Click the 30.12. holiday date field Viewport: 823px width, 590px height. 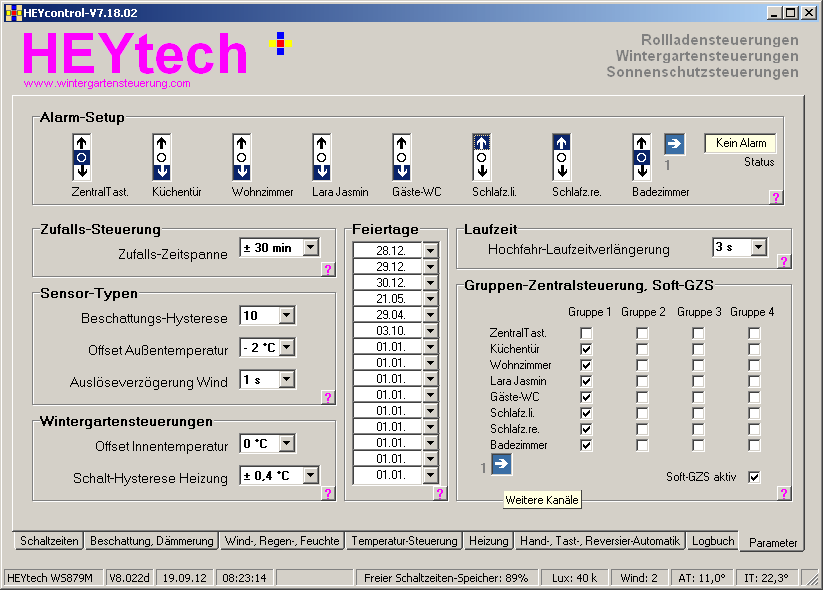pos(388,282)
